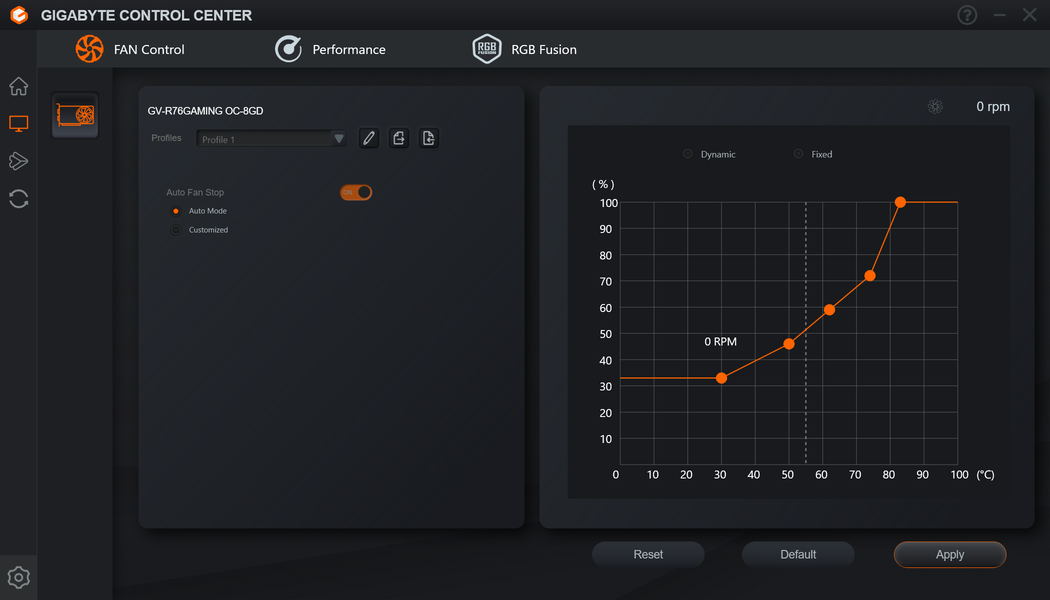Screen dimensions: 1050x600
Task: Toggle the Auto Fan Stop switch
Action: click(356, 192)
